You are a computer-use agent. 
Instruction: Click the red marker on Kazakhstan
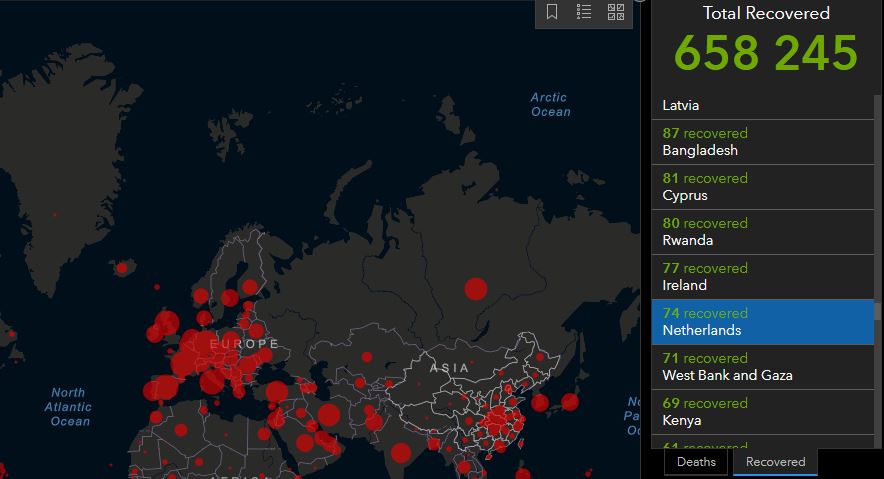pyautogui.click(x=367, y=357)
